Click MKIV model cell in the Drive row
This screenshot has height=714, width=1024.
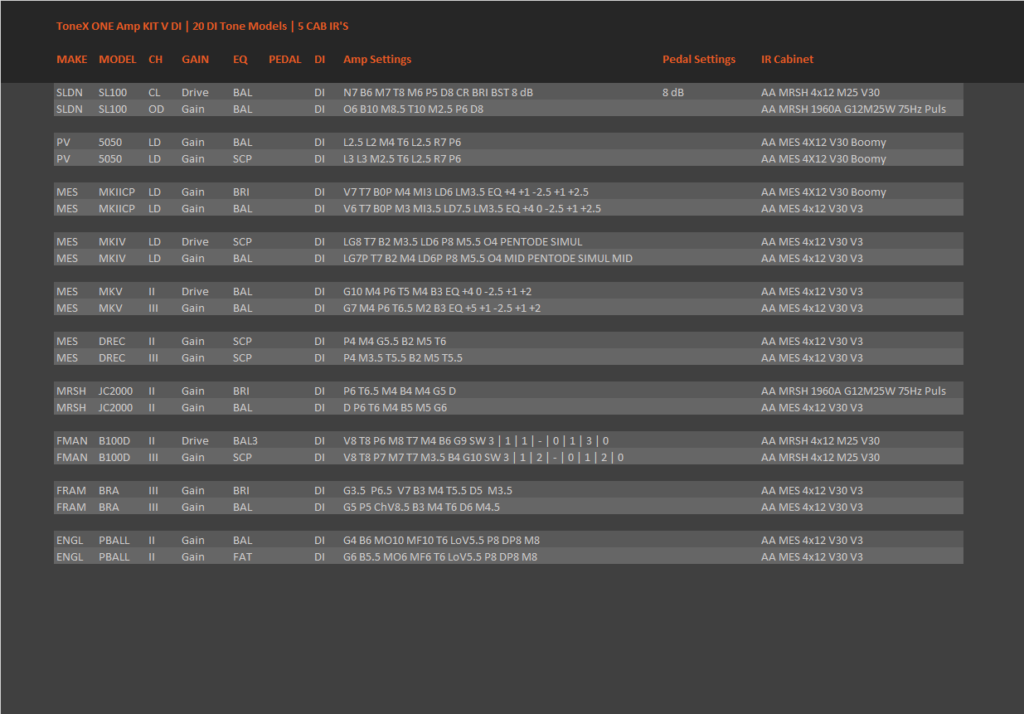pos(112,242)
